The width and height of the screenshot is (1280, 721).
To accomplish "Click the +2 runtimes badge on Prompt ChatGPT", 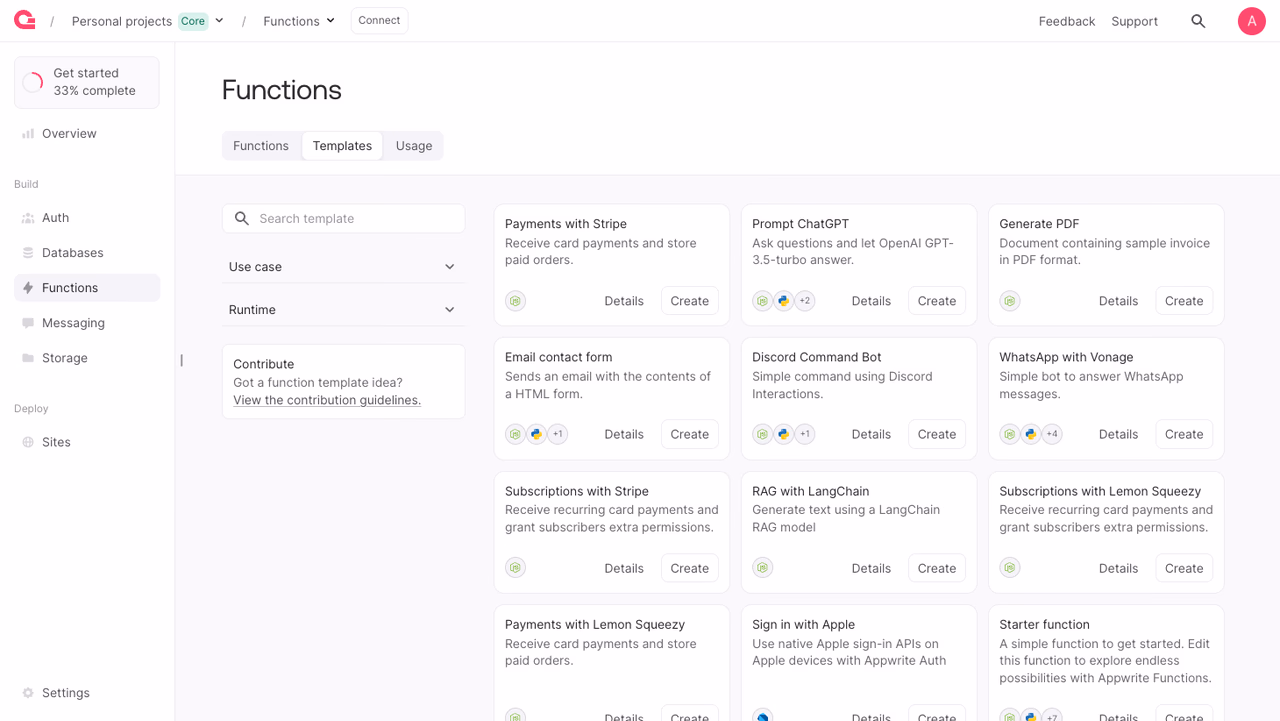I will click(x=805, y=301).
